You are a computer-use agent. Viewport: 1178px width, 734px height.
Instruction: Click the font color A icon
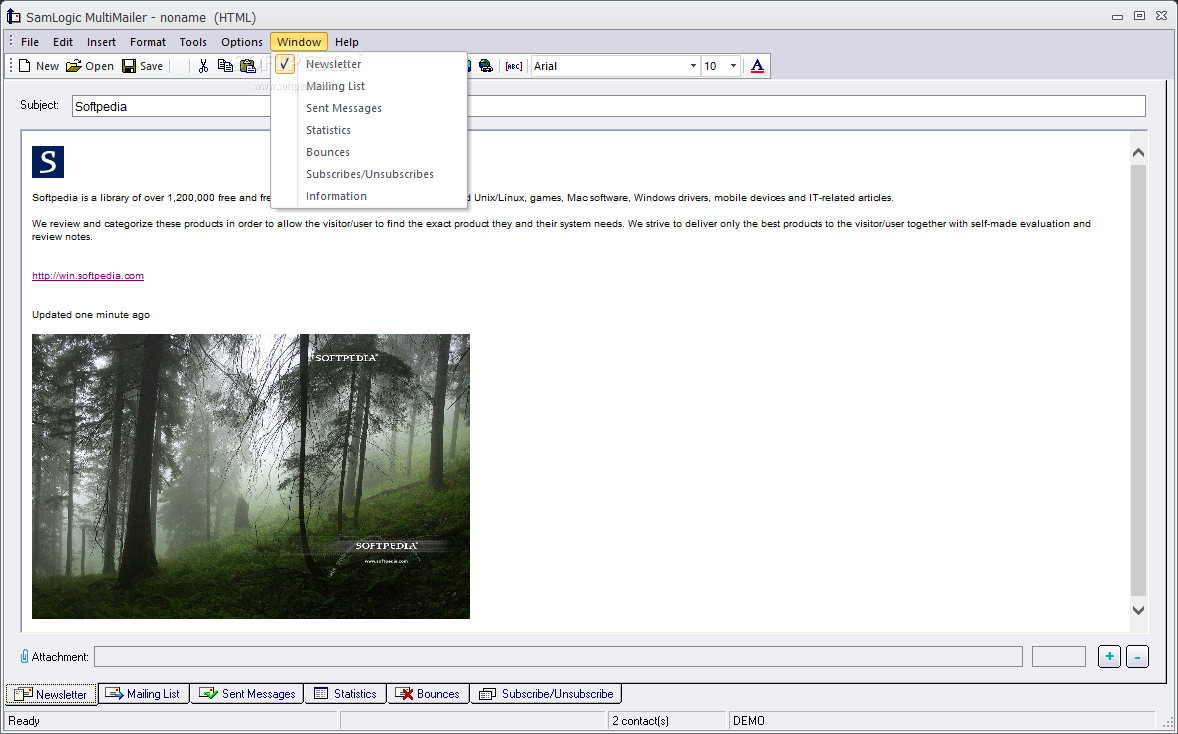757,66
